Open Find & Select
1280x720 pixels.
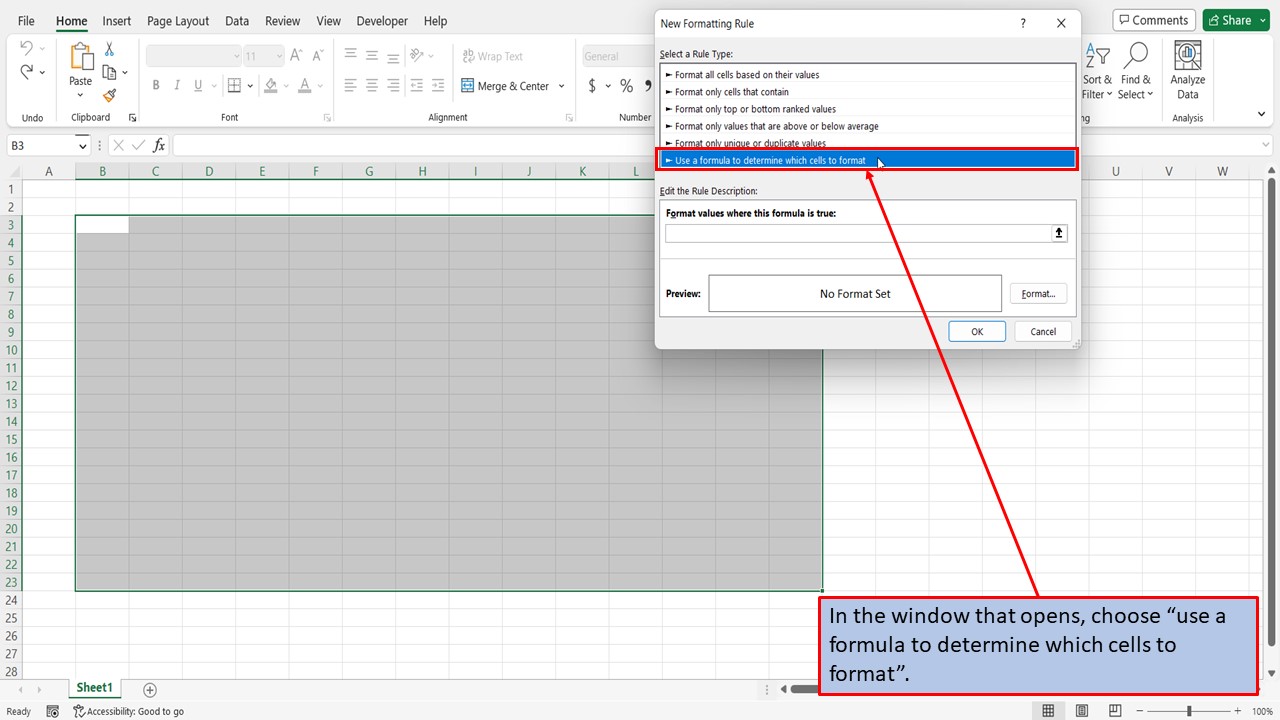(x=1135, y=68)
